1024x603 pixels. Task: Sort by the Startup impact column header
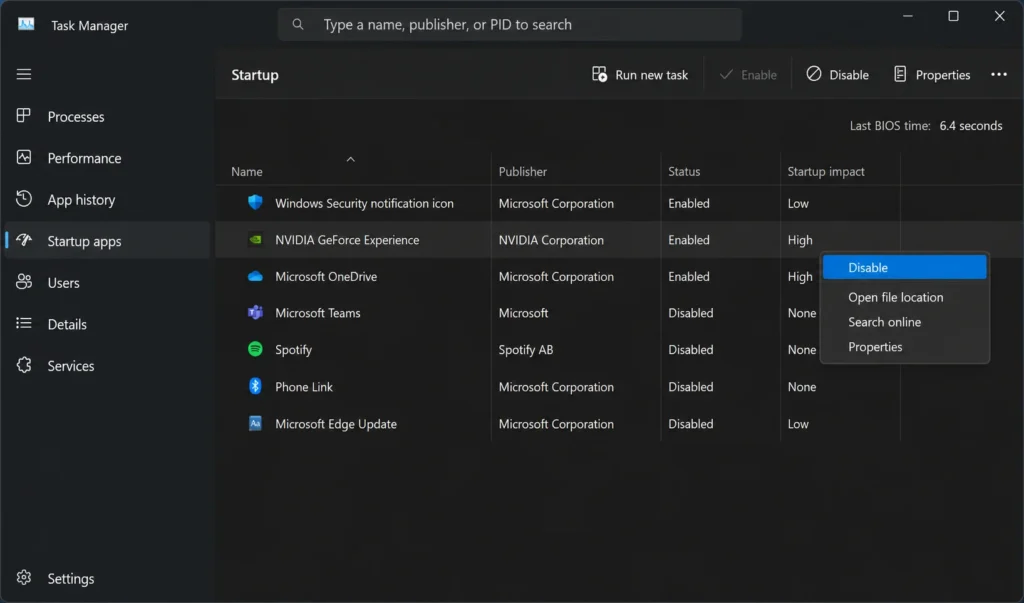point(825,171)
